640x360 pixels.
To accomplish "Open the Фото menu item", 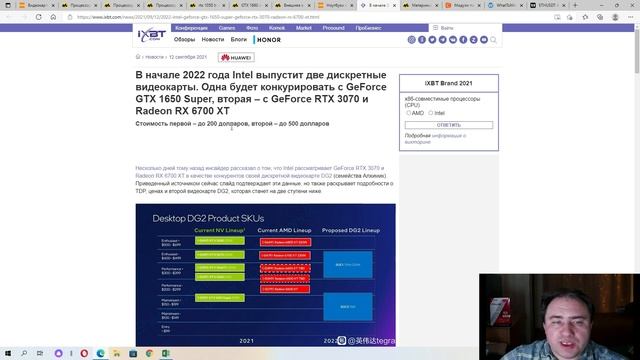I will click(x=252, y=28).
